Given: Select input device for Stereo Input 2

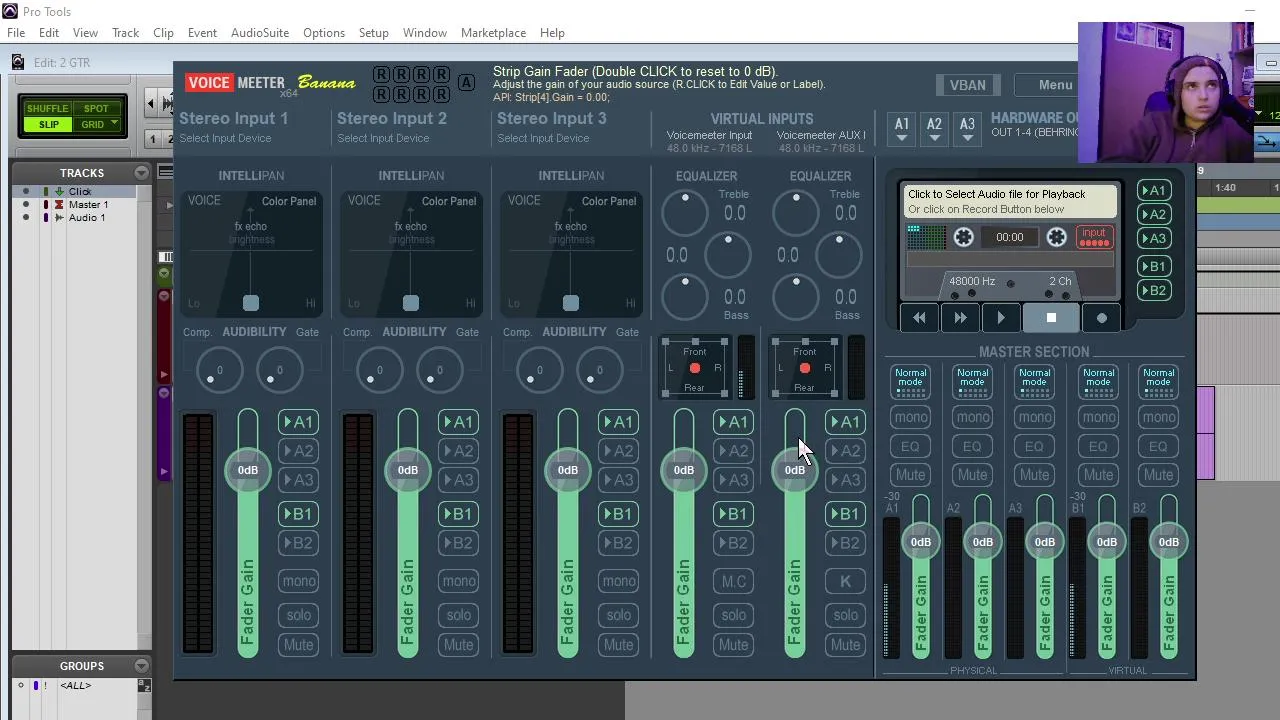Looking at the screenshot, I should 383,138.
